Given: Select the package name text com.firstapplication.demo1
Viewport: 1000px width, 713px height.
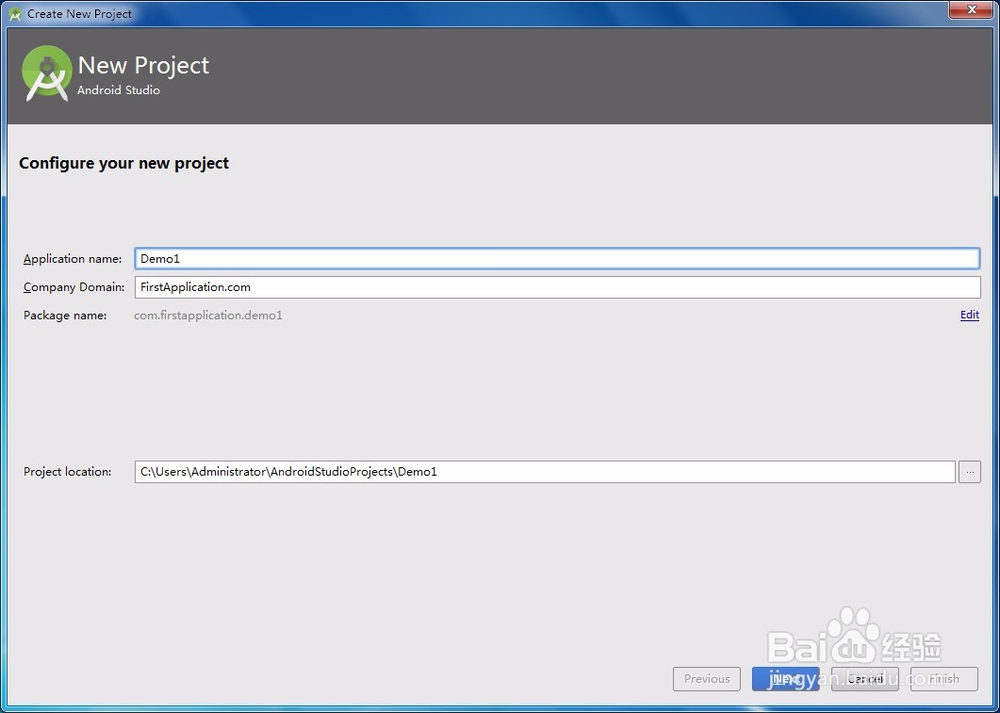Looking at the screenshot, I should [x=208, y=315].
